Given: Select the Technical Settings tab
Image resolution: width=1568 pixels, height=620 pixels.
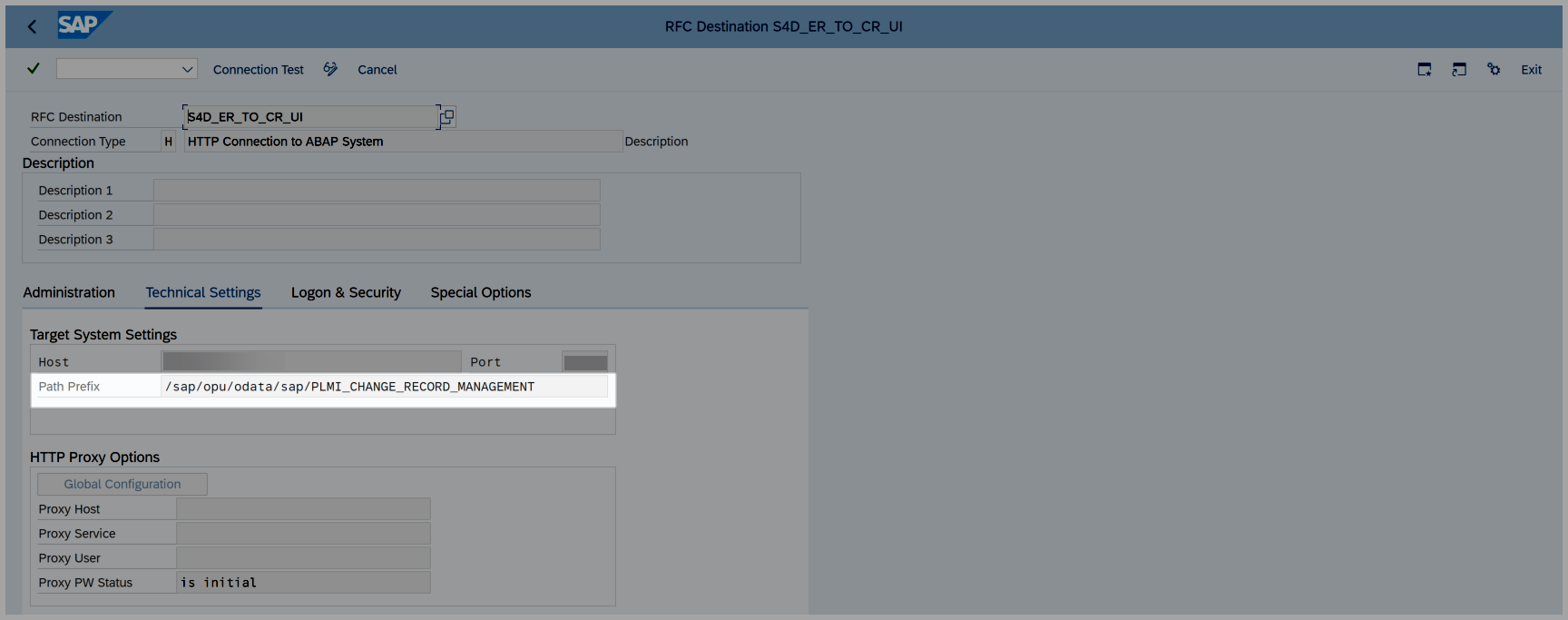Looking at the screenshot, I should (x=203, y=292).
